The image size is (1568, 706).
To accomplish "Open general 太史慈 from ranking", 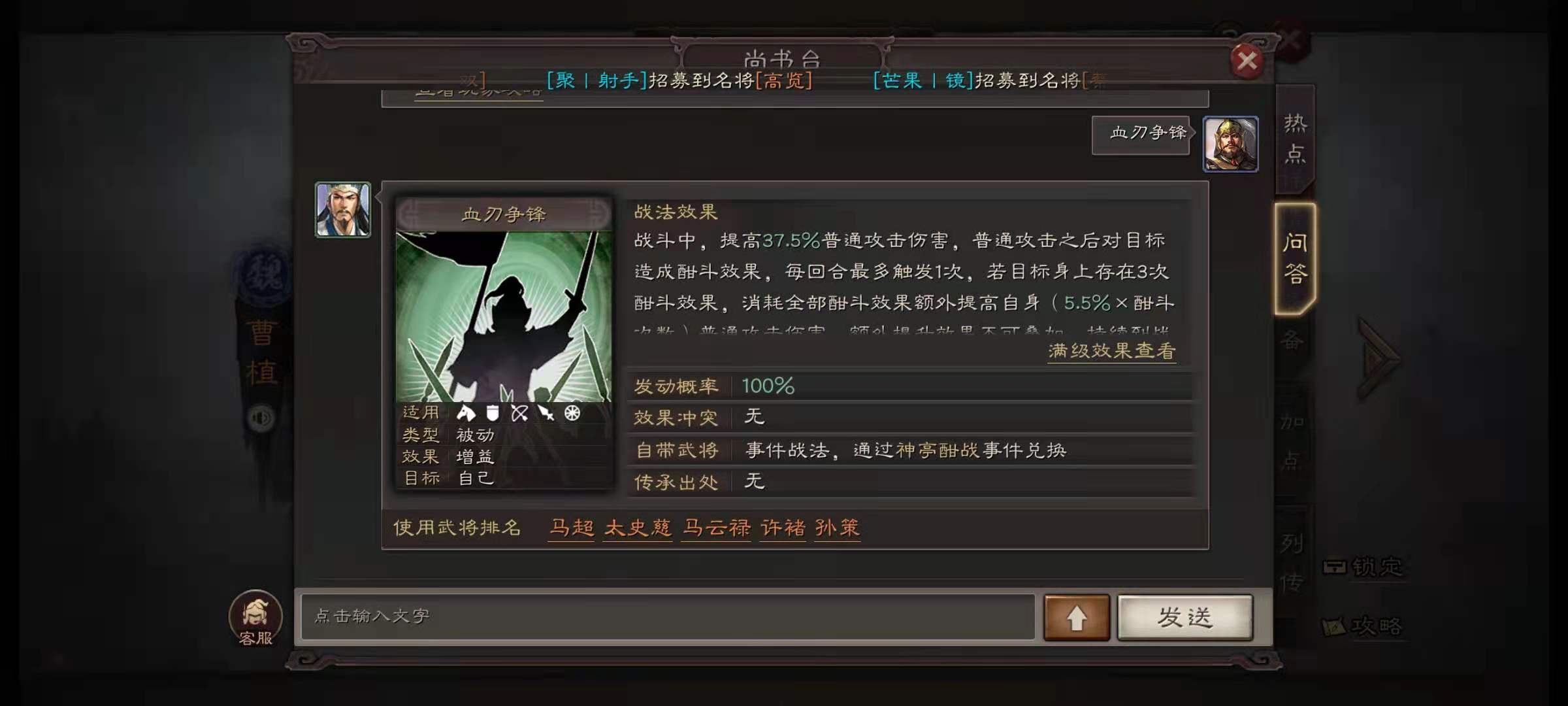I will (x=638, y=528).
